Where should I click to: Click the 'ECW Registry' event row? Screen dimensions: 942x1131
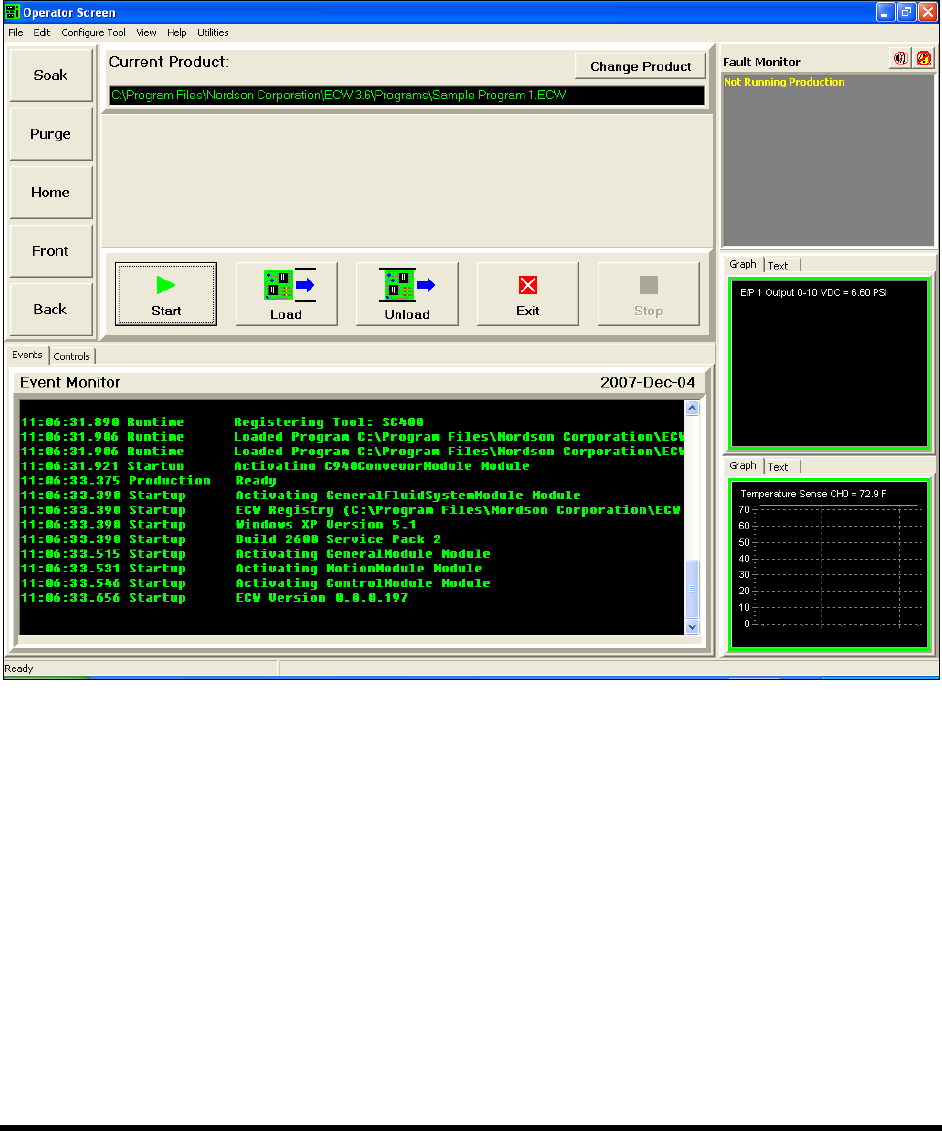coord(352,510)
